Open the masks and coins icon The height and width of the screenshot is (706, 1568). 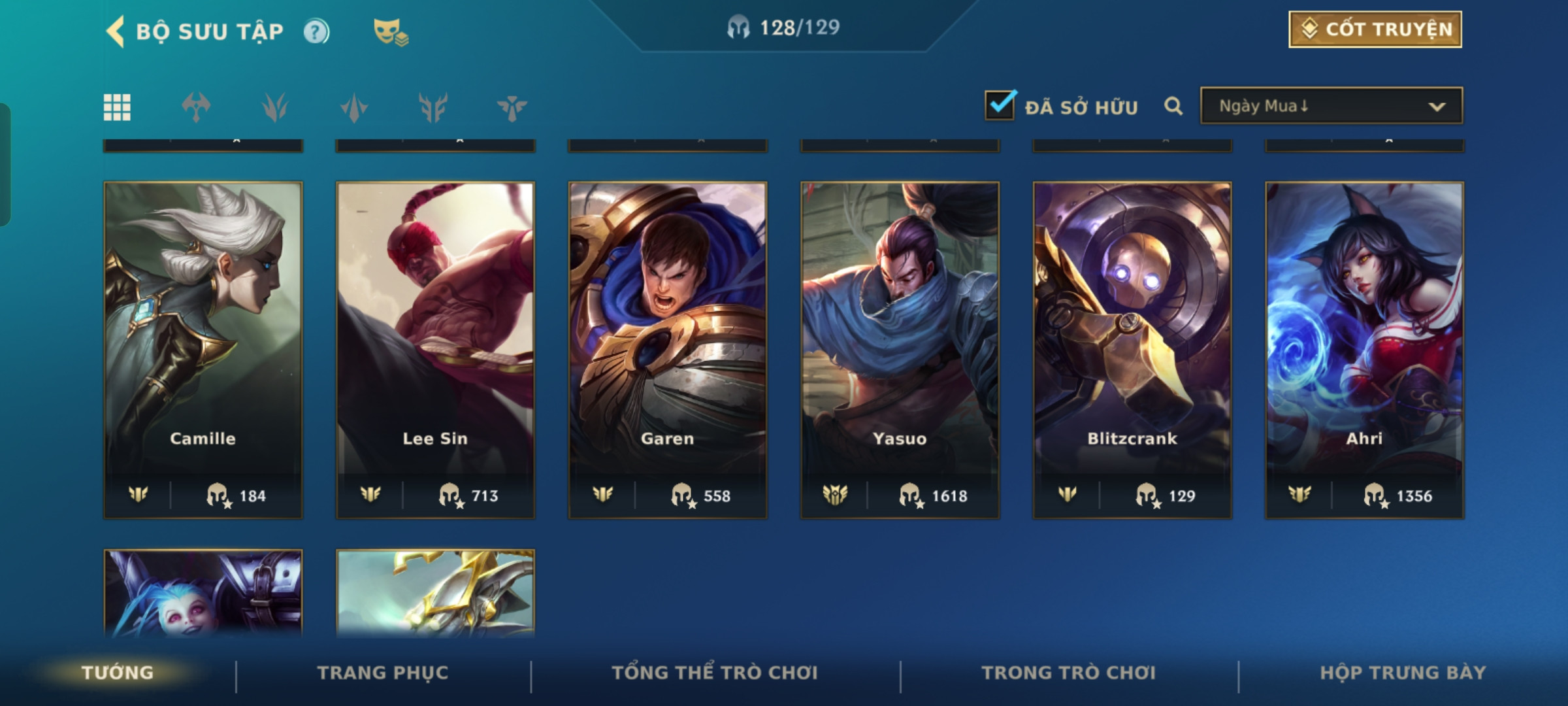tap(391, 31)
